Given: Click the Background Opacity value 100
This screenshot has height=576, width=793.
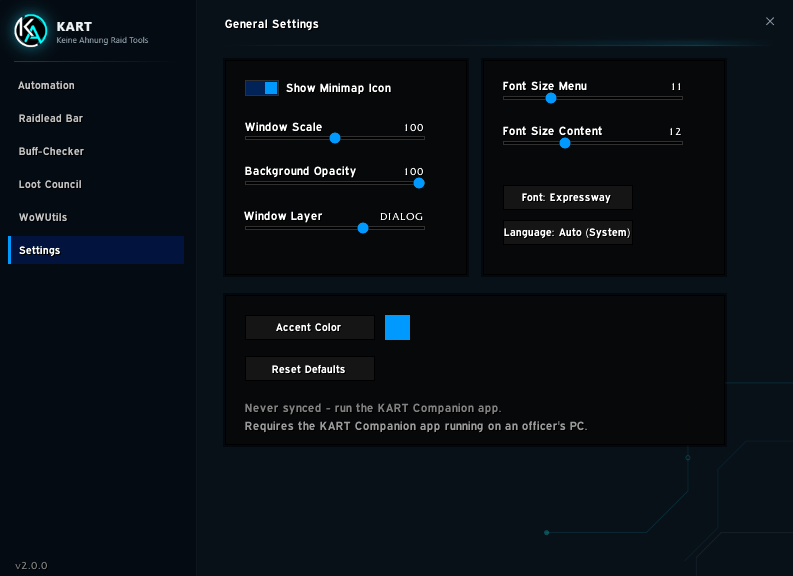Looking at the screenshot, I should [x=414, y=172].
